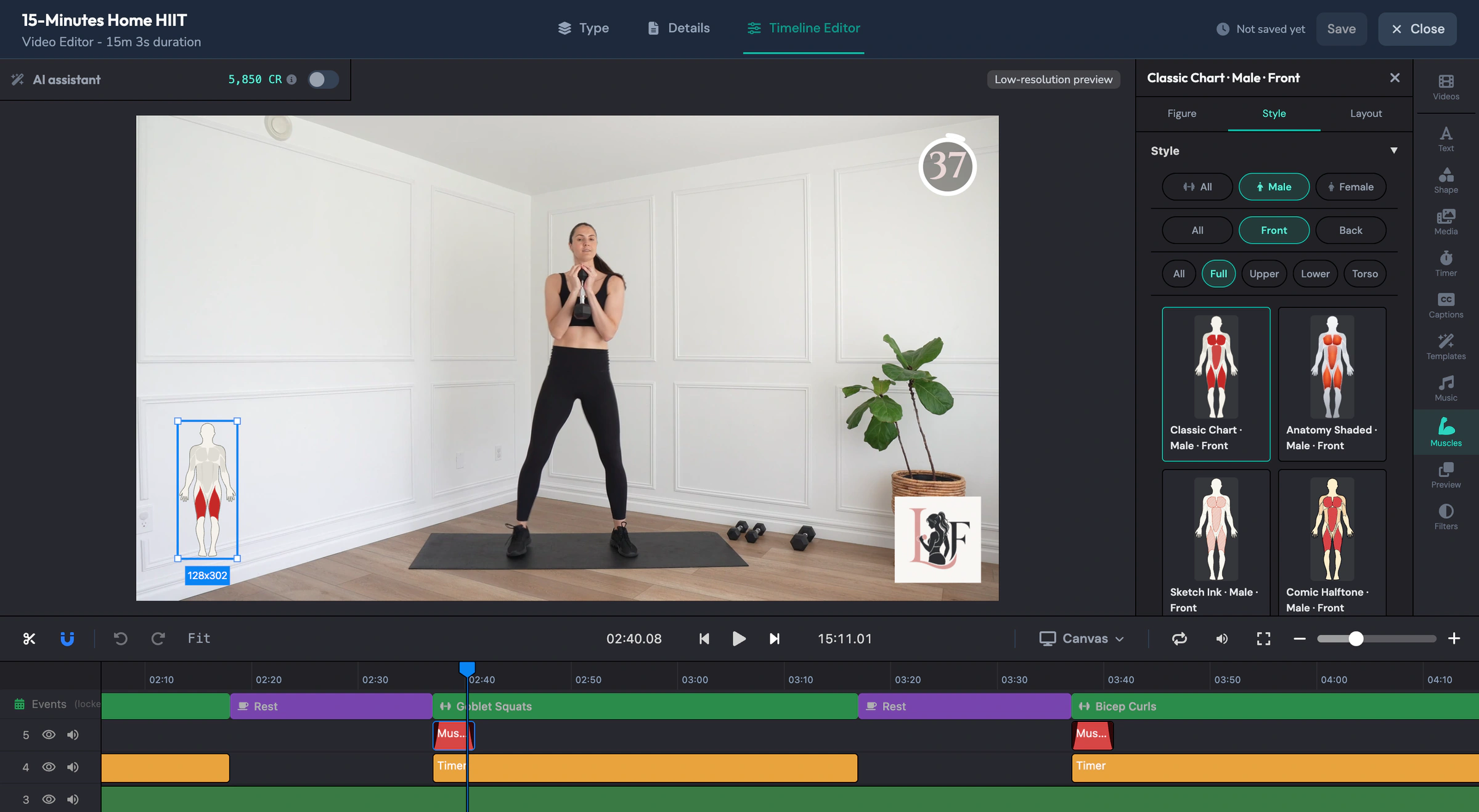Close the Classic Chart panel
This screenshot has height=812, width=1479.
tap(1395, 78)
